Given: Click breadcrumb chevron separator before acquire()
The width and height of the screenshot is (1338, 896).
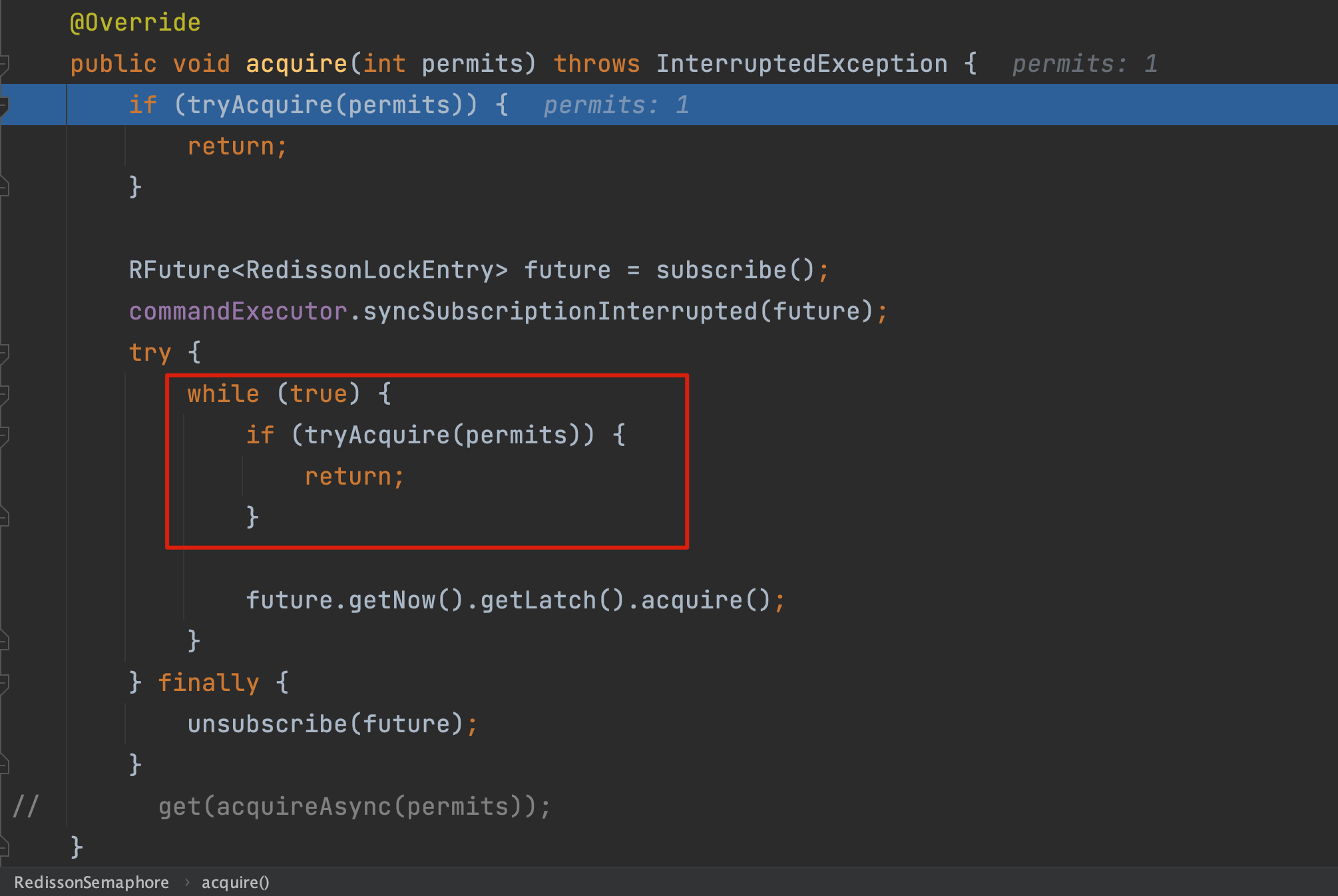Looking at the screenshot, I should tap(187, 882).
